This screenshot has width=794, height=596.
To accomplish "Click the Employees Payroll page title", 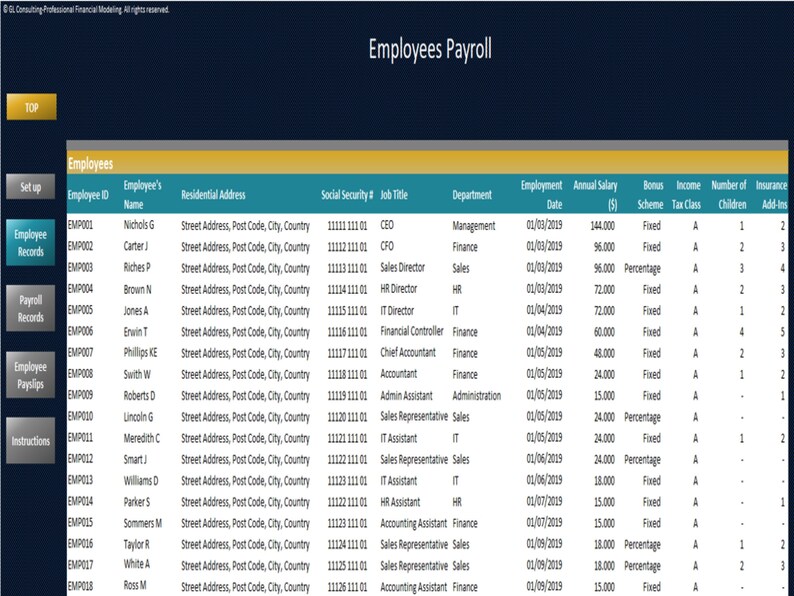I will click(x=430, y=49).
